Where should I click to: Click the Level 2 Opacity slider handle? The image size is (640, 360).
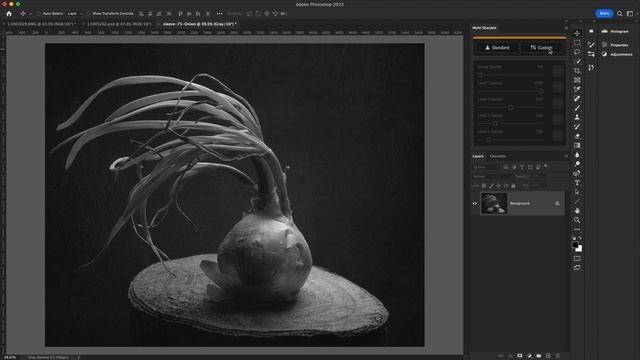coord(511,107)
